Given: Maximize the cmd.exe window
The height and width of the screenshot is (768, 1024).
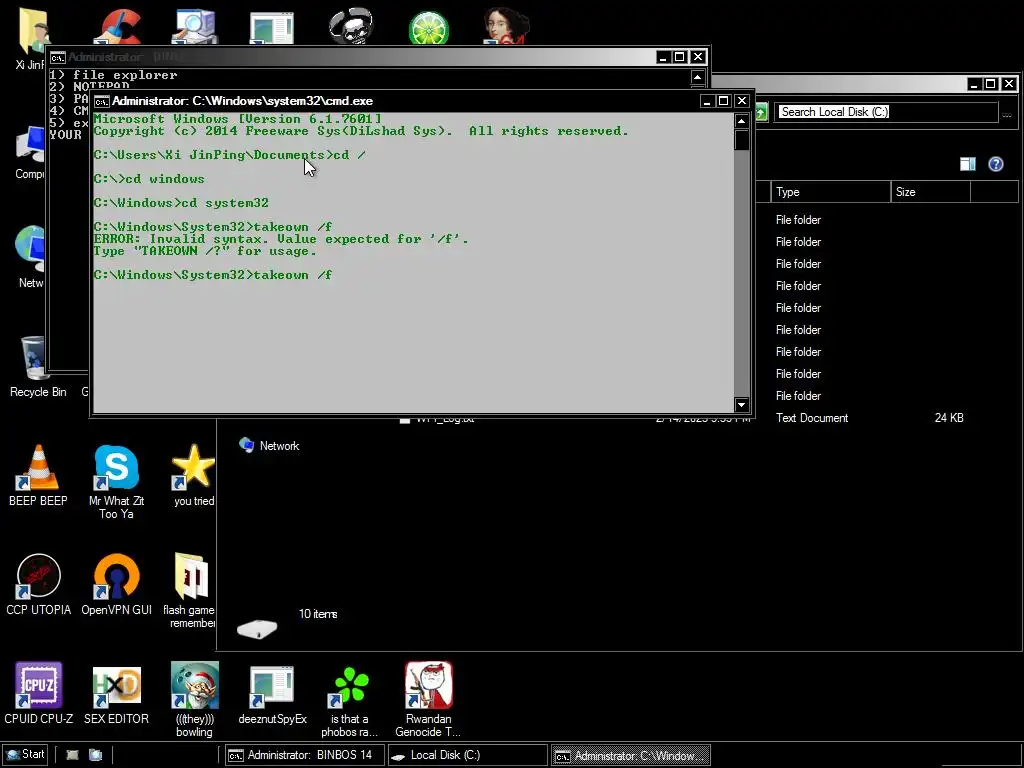Looking at the screenshot, I should [724, 101].
